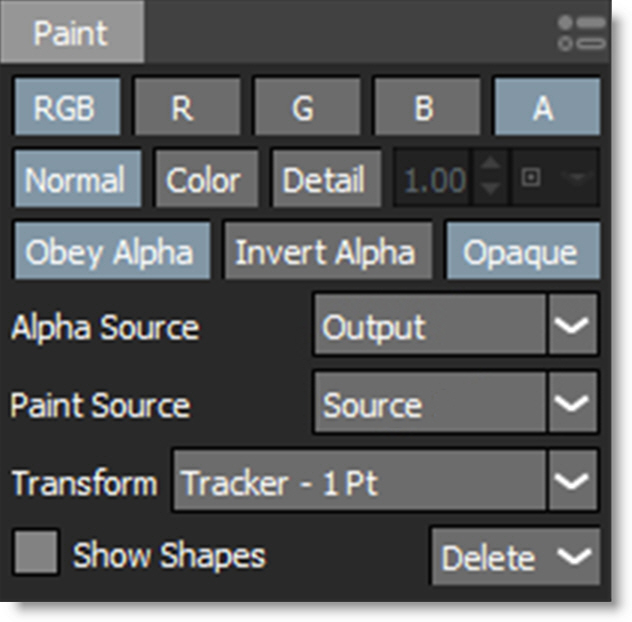Expand the Transform tracker dropdown arrow
Image resolution: width=632 pixels, height=622 pixels.
tap(572, 482)
